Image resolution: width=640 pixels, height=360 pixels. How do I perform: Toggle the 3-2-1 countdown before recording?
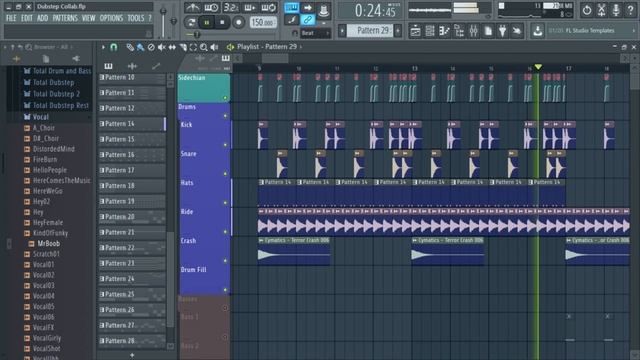pos(231,7)
